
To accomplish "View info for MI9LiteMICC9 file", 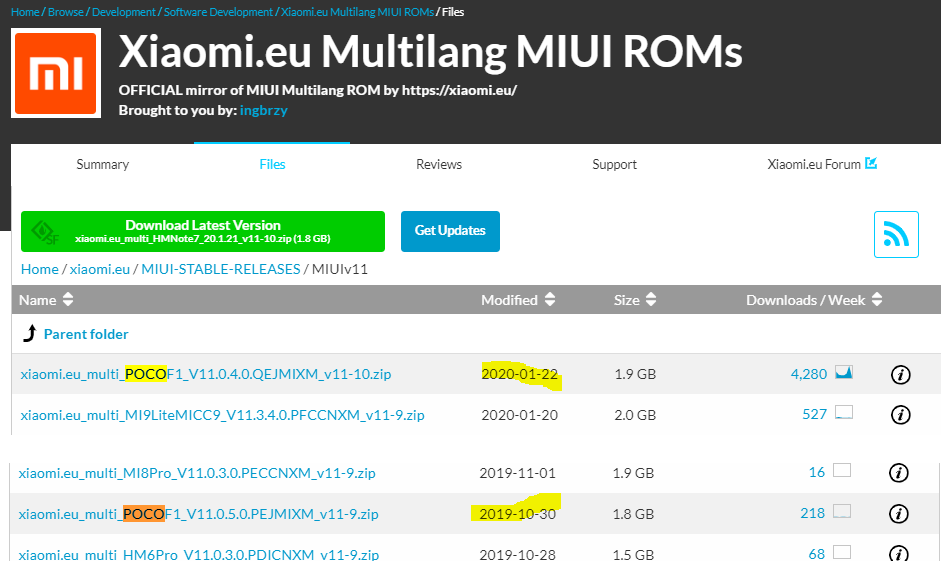I will click(900, 415).
